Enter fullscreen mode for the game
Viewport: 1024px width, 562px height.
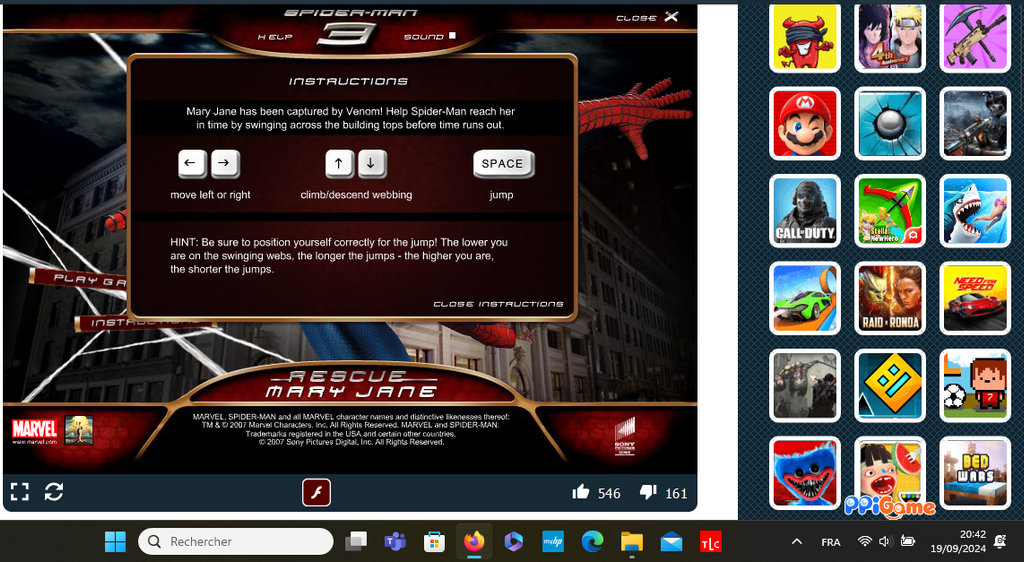pyautogui.click(x=20, y=492)
